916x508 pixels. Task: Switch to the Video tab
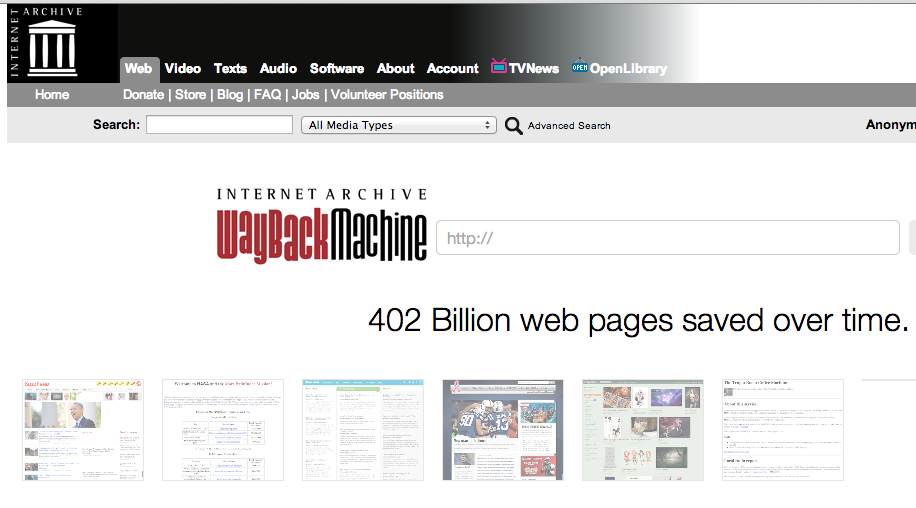183,68
